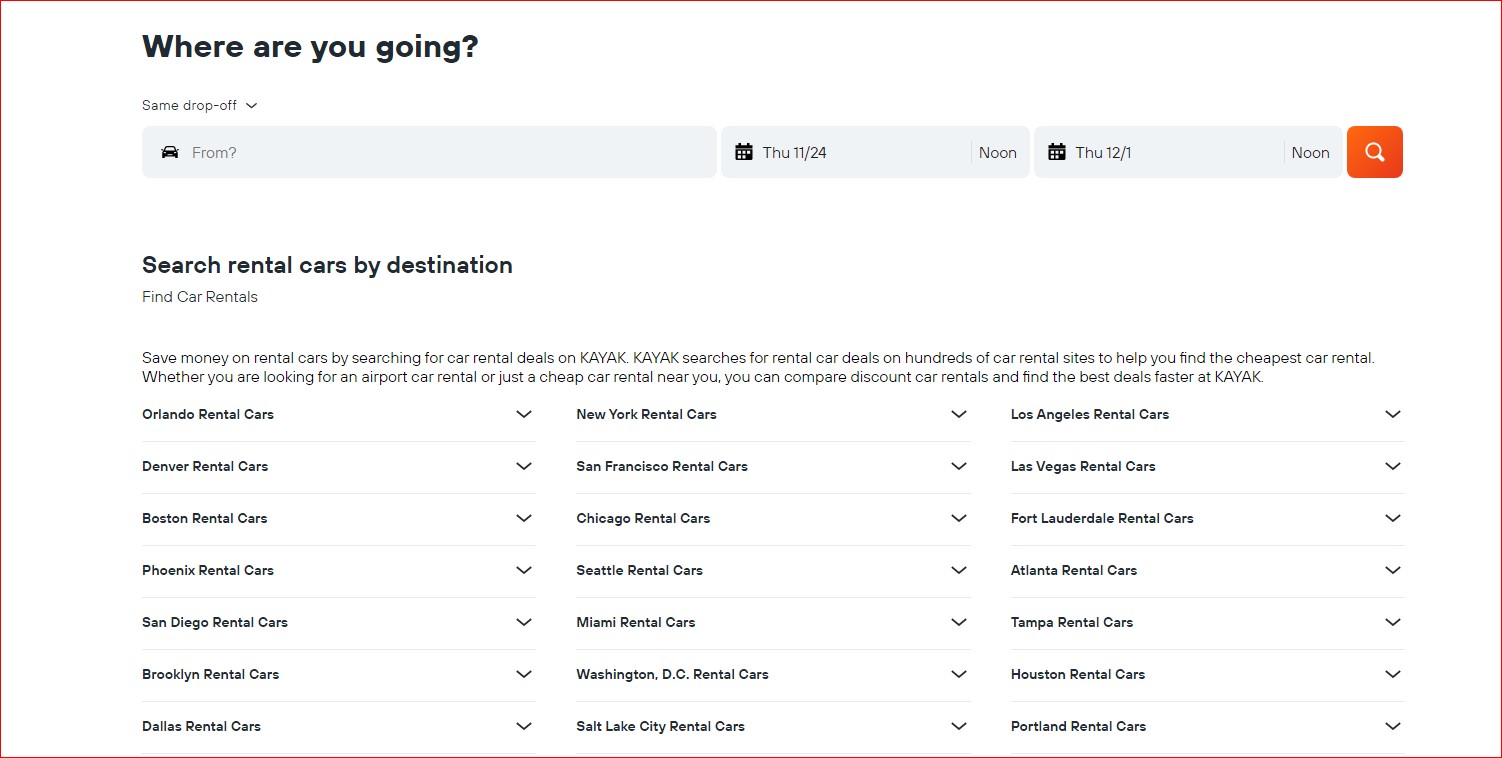This screenshot has width=1502, height=758.
Task: Click Houston Rental Cars label
Action: (x=1078, y=674)
